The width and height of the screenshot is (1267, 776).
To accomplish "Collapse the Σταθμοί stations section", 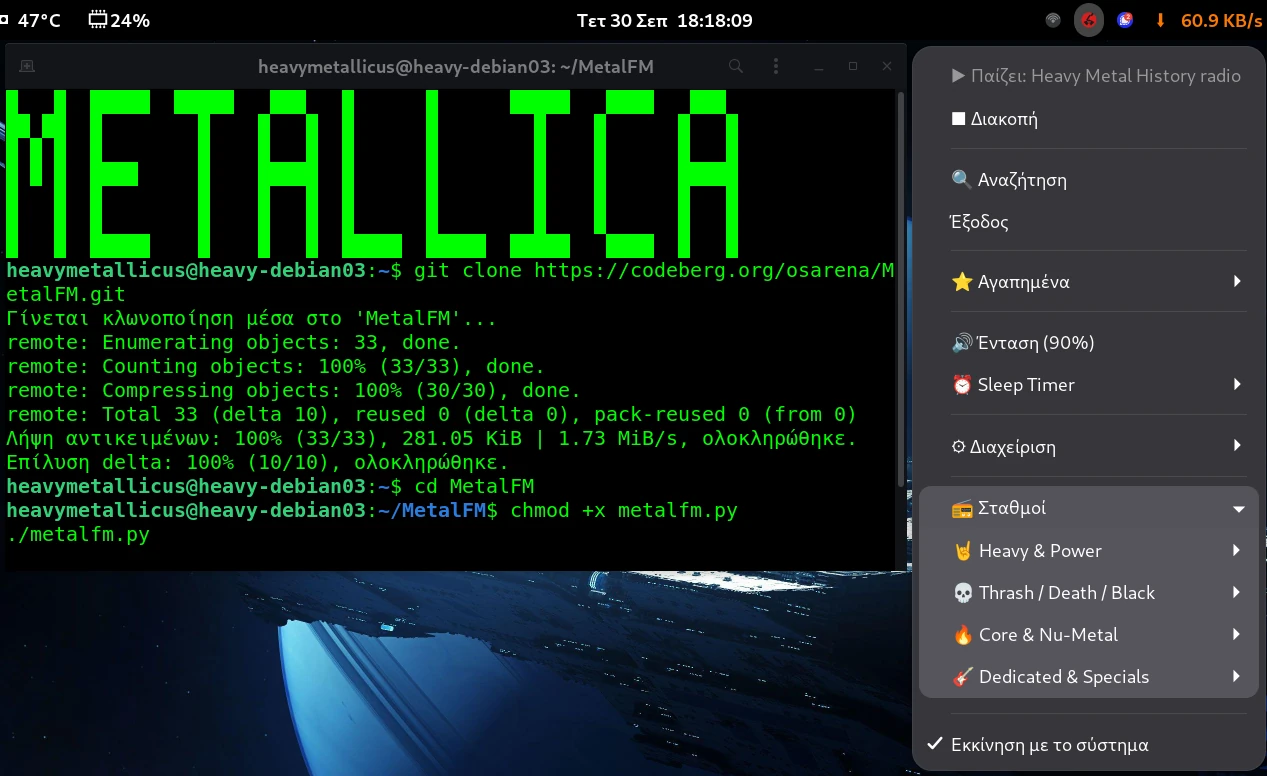I will tap(1089, 508).
